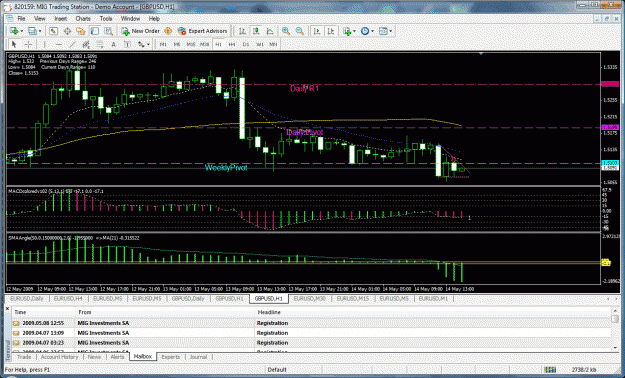This screenshot has width=625, height=378.
Task: Click the New Order button
Action: pyautogui.click(x=140, y=31)
